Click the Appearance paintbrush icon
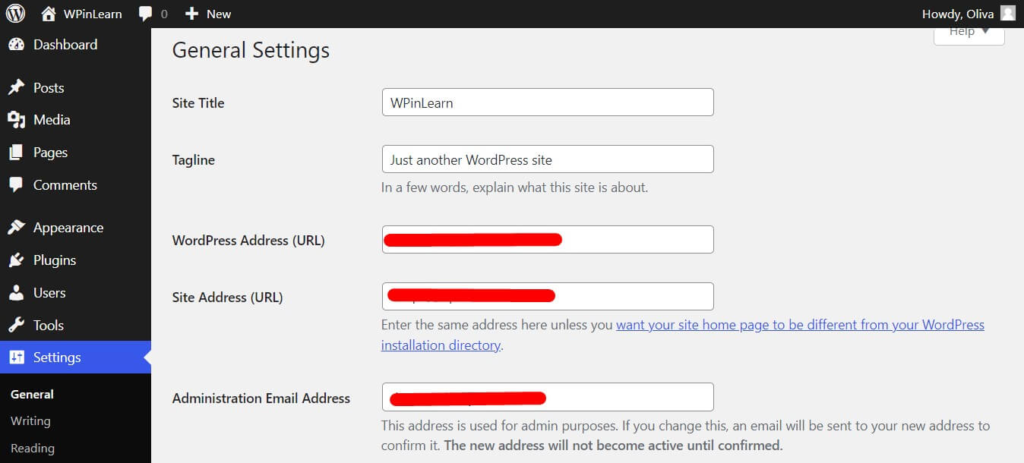 click(16, 228)
